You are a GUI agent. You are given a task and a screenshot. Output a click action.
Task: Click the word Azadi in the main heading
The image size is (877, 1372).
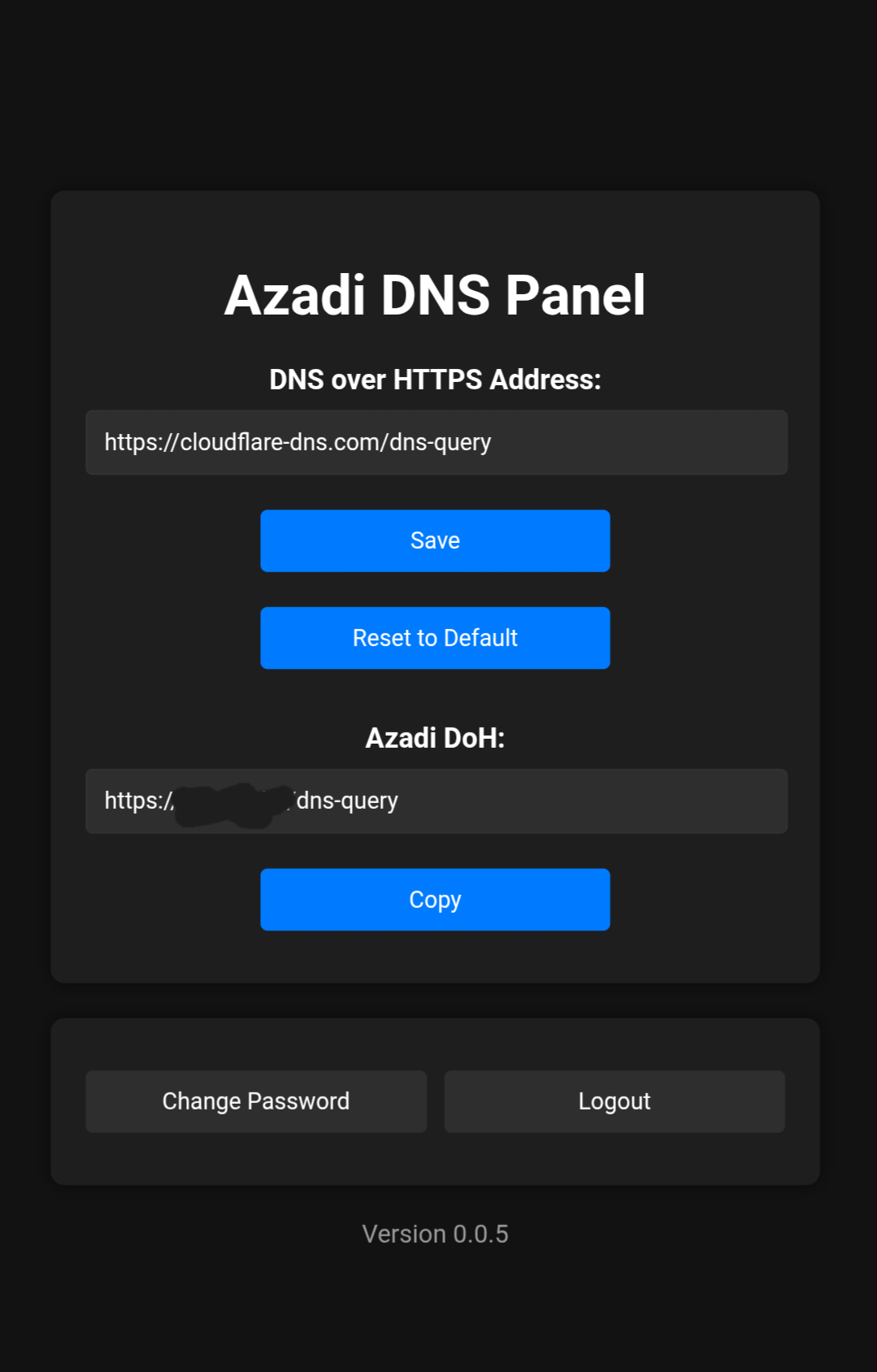pos(294,295)
